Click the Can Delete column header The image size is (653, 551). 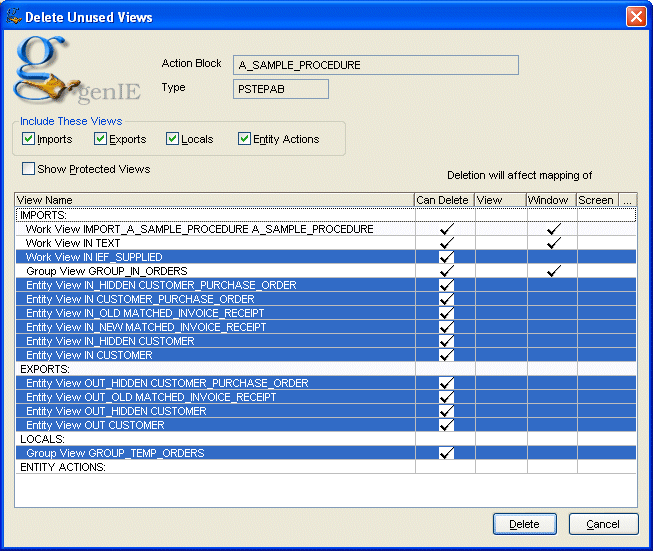pos(443,200)
